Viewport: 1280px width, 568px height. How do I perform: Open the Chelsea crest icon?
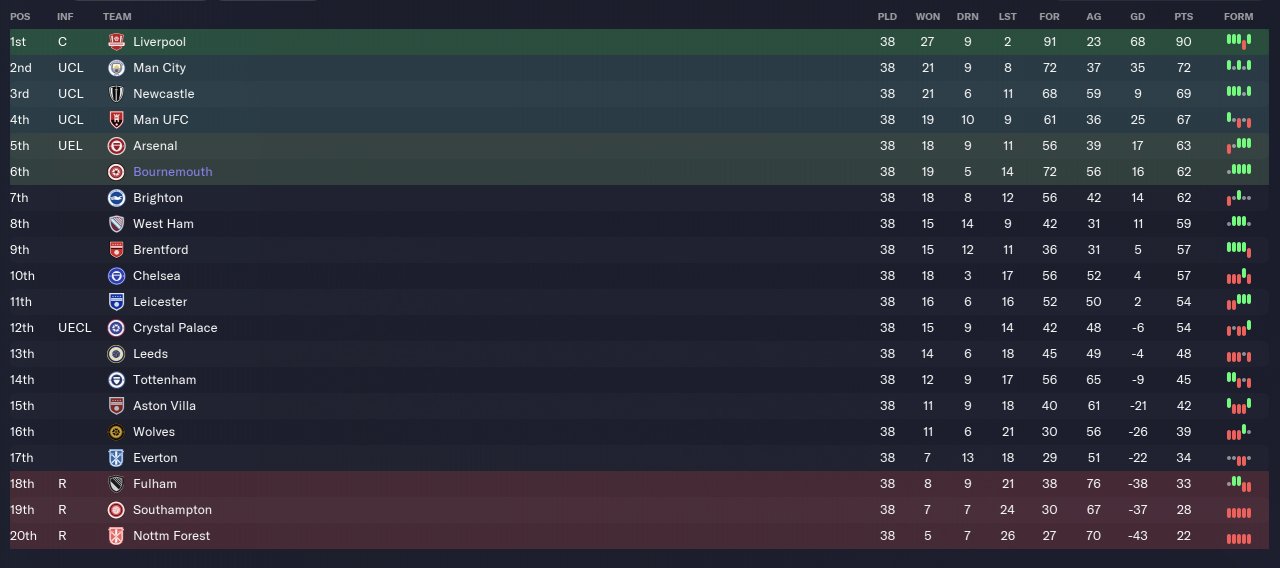coord(116,276)
